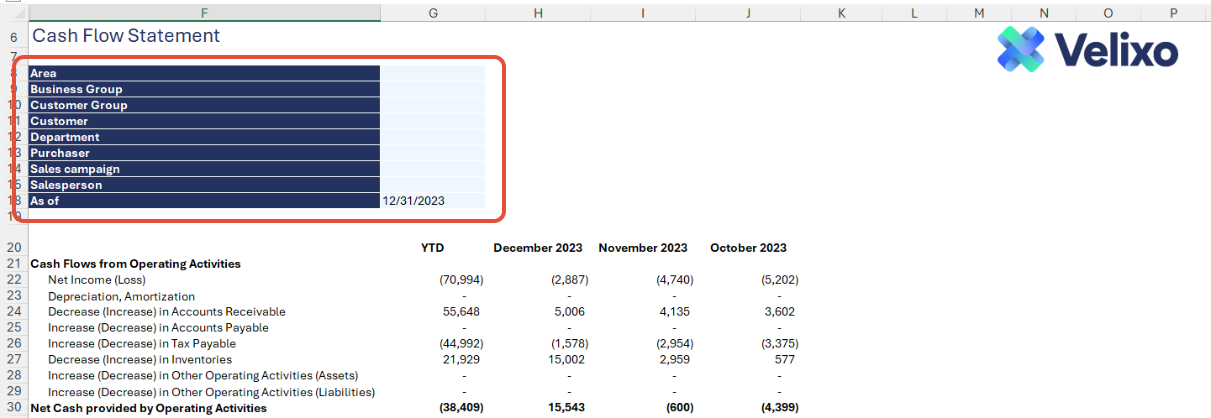1211x418 pixels.
Task: Click the October 2023 heading
Action: pyautogui.click(x=748, y=248)
